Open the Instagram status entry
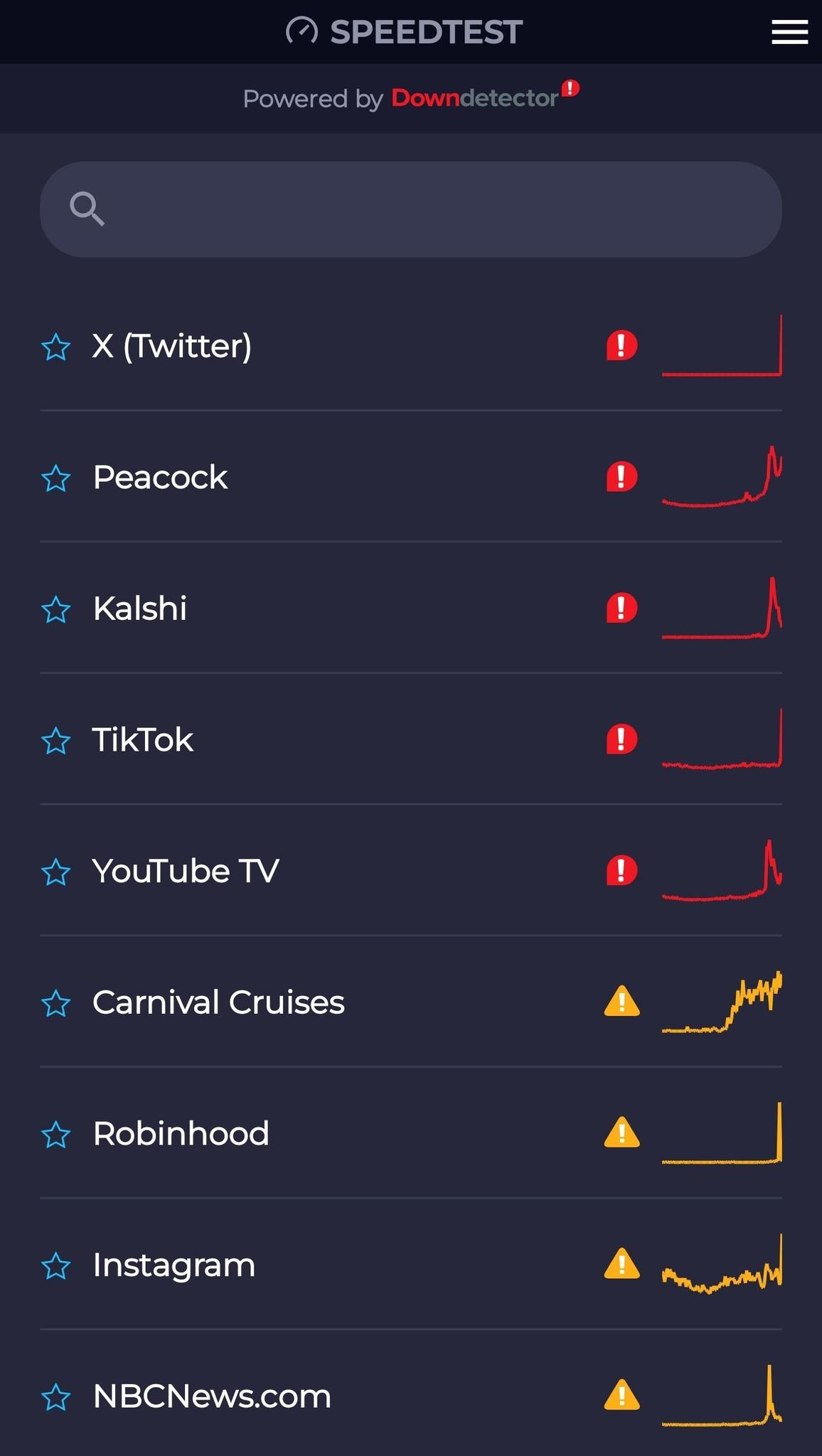Viewport: 822px width, 1456px height. tap(411, 1265)
